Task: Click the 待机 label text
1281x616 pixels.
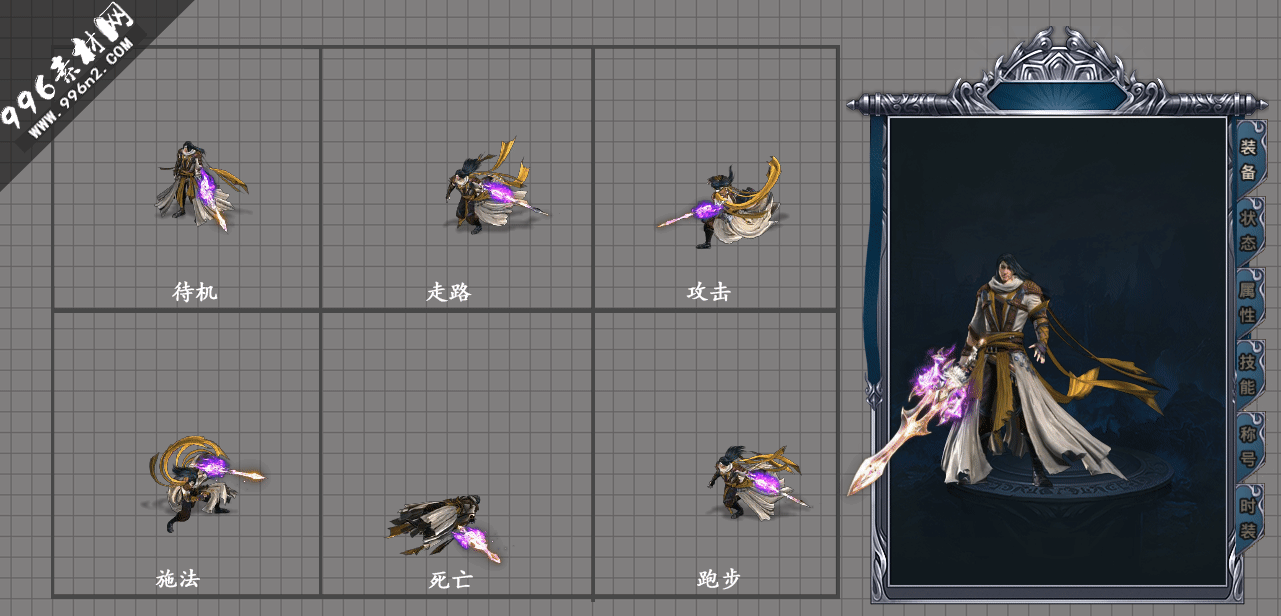Action: [x=194, y=292]
